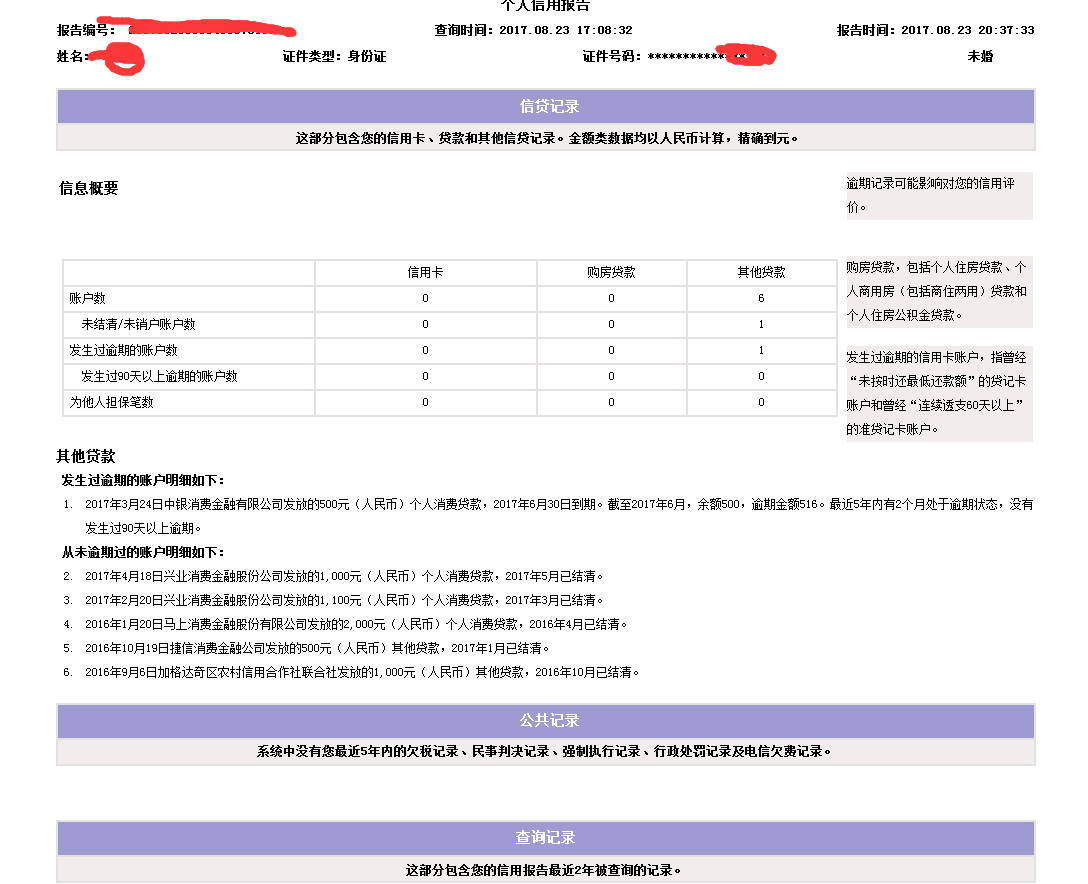Image resolution: width=1088 pixels, height=884 pixels.
Task: Select the 发生过逾期的账户数 row label
Action: pos(123,350)
